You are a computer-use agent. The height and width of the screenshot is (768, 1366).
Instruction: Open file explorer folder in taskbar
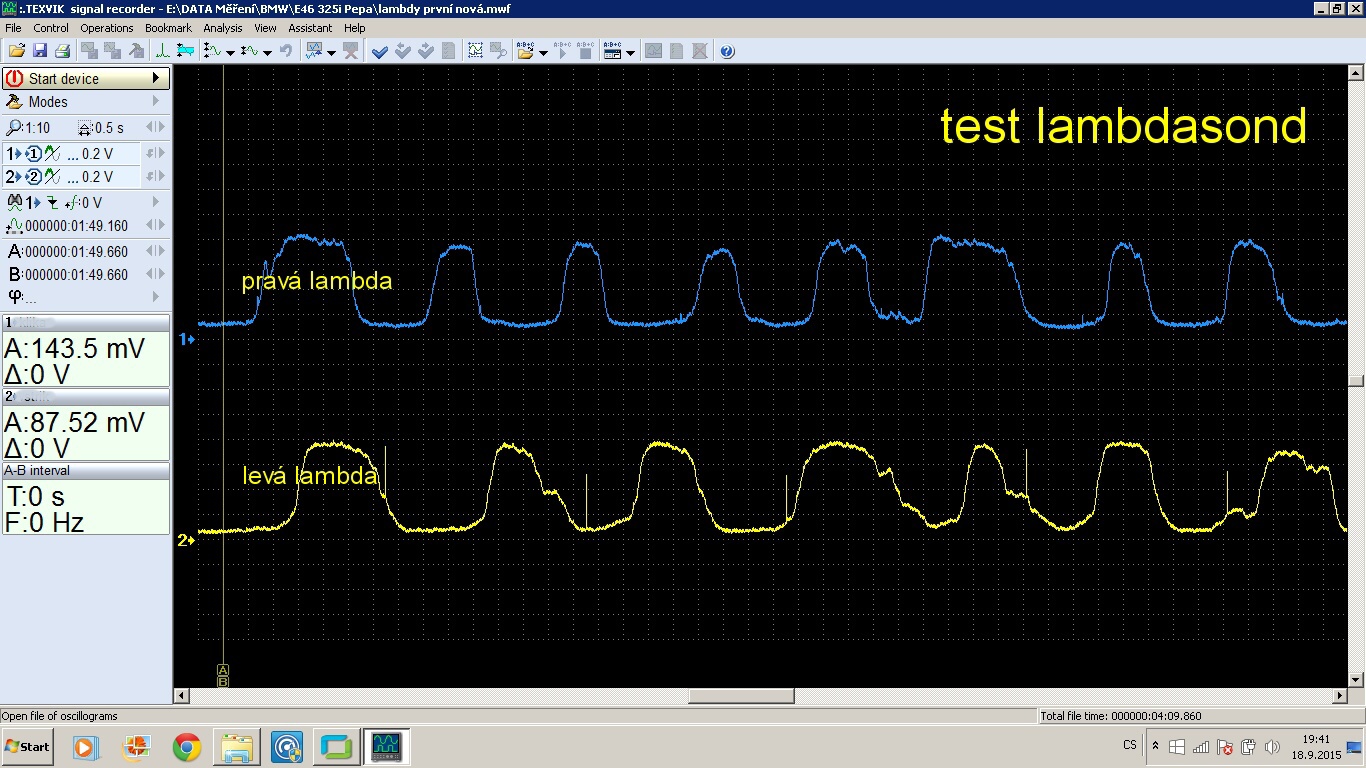point(236,746)
